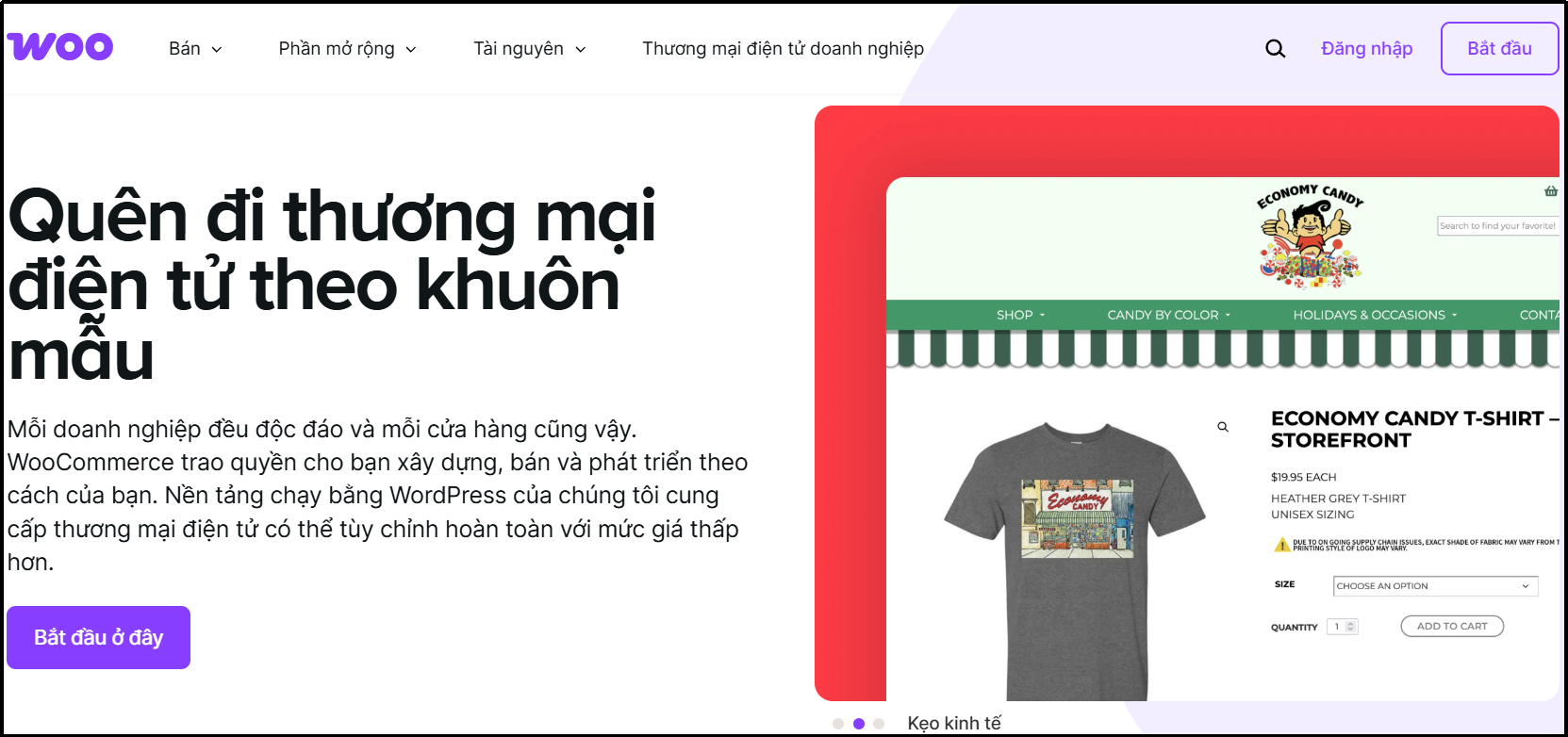Select the third carousel dot
The height and width of the screenshot is (737, 1568).
click(879, 724)
